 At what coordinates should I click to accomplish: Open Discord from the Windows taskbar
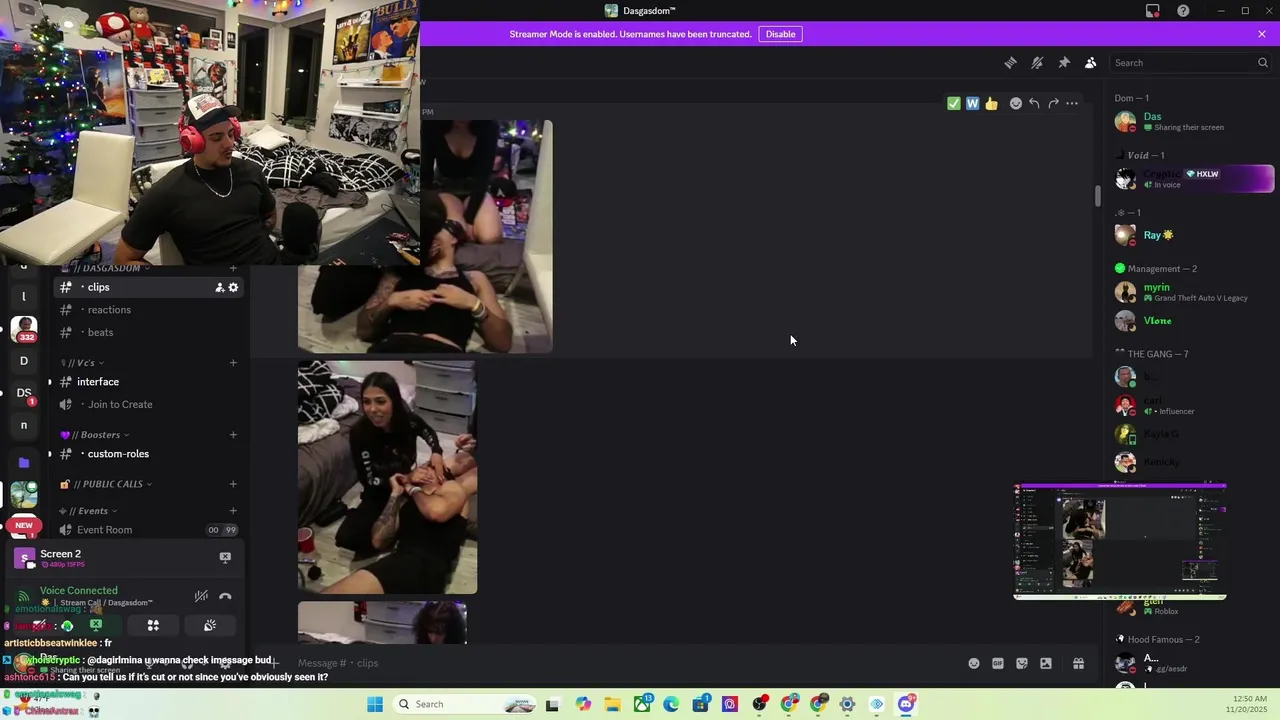[906, 704]
